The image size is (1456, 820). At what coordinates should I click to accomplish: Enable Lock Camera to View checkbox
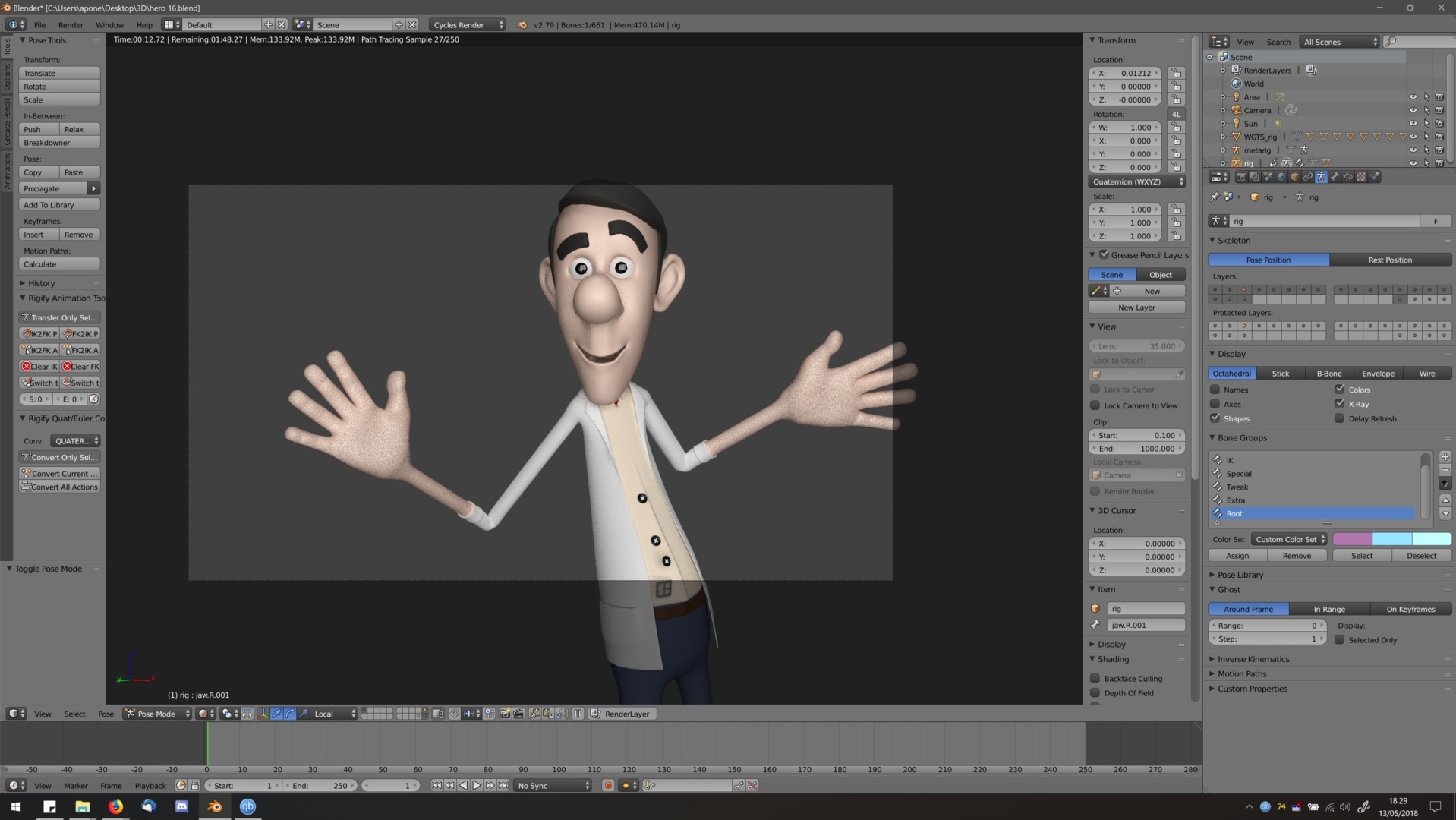coord(1095,405)
